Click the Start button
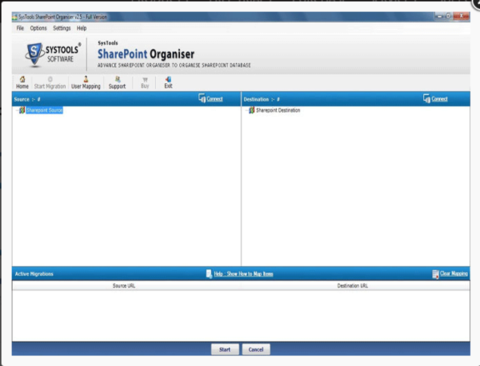 coord(225,349)
